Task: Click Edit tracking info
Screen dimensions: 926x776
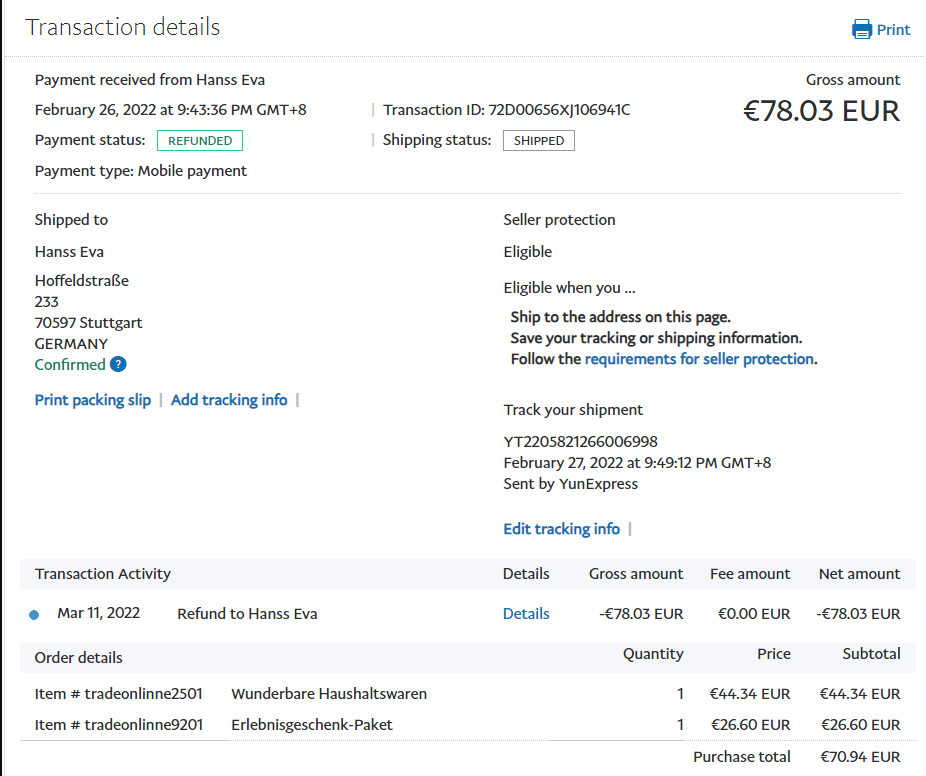Action: (x=561, y=529)
